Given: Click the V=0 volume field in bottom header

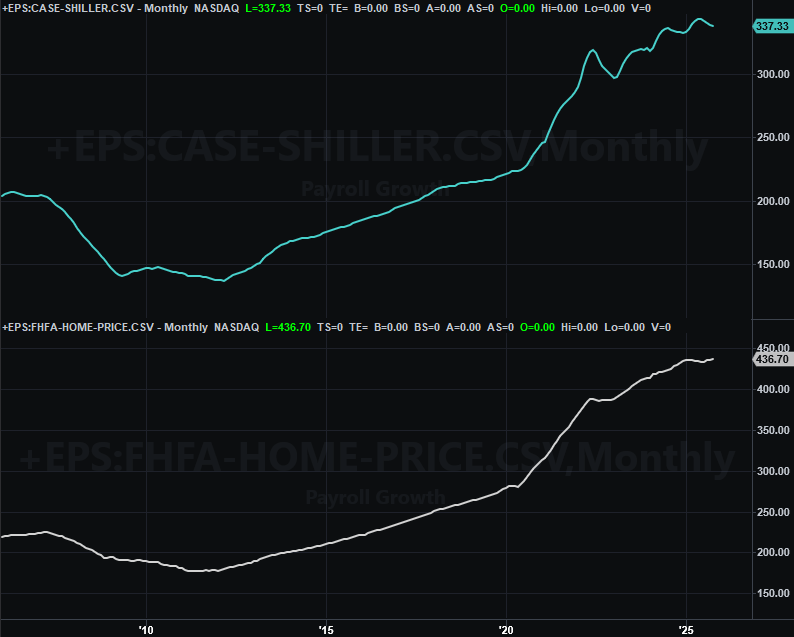Looking at the screenshot, I should coord(660,327).
